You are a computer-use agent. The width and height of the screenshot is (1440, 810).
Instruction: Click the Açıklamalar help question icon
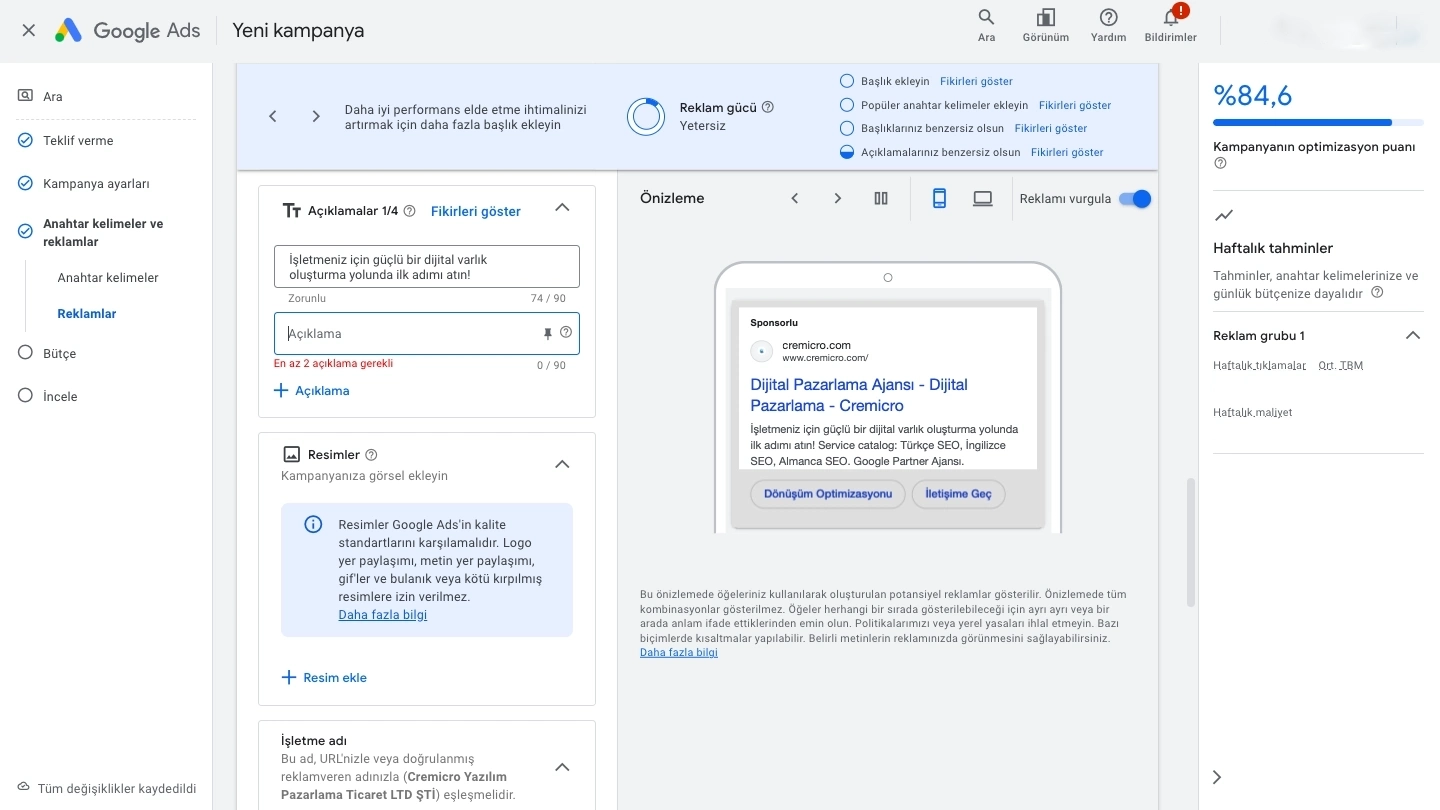410,211
